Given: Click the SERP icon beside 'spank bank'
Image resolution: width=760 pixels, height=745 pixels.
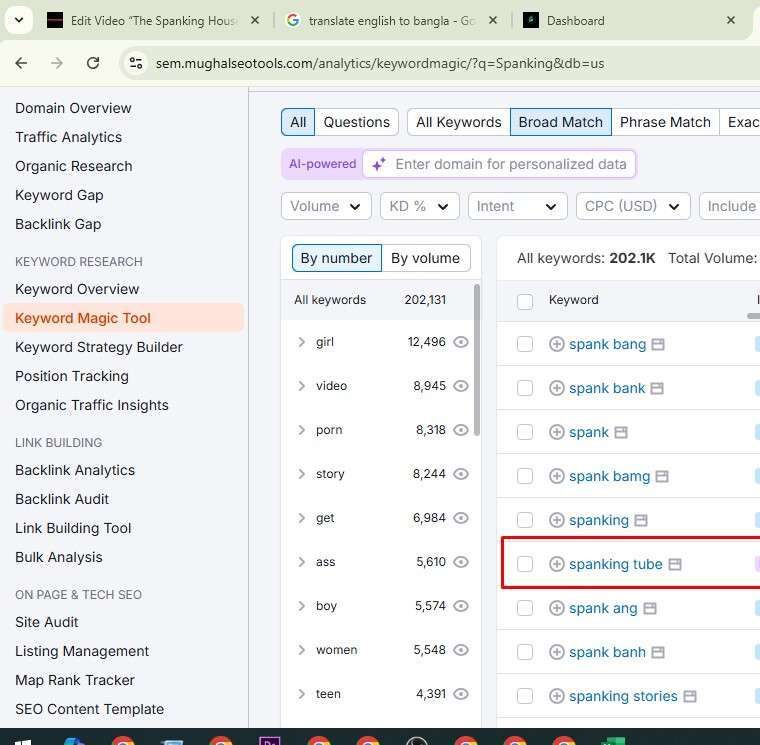Looking at the screenshot, I should (x=656, y=388).
